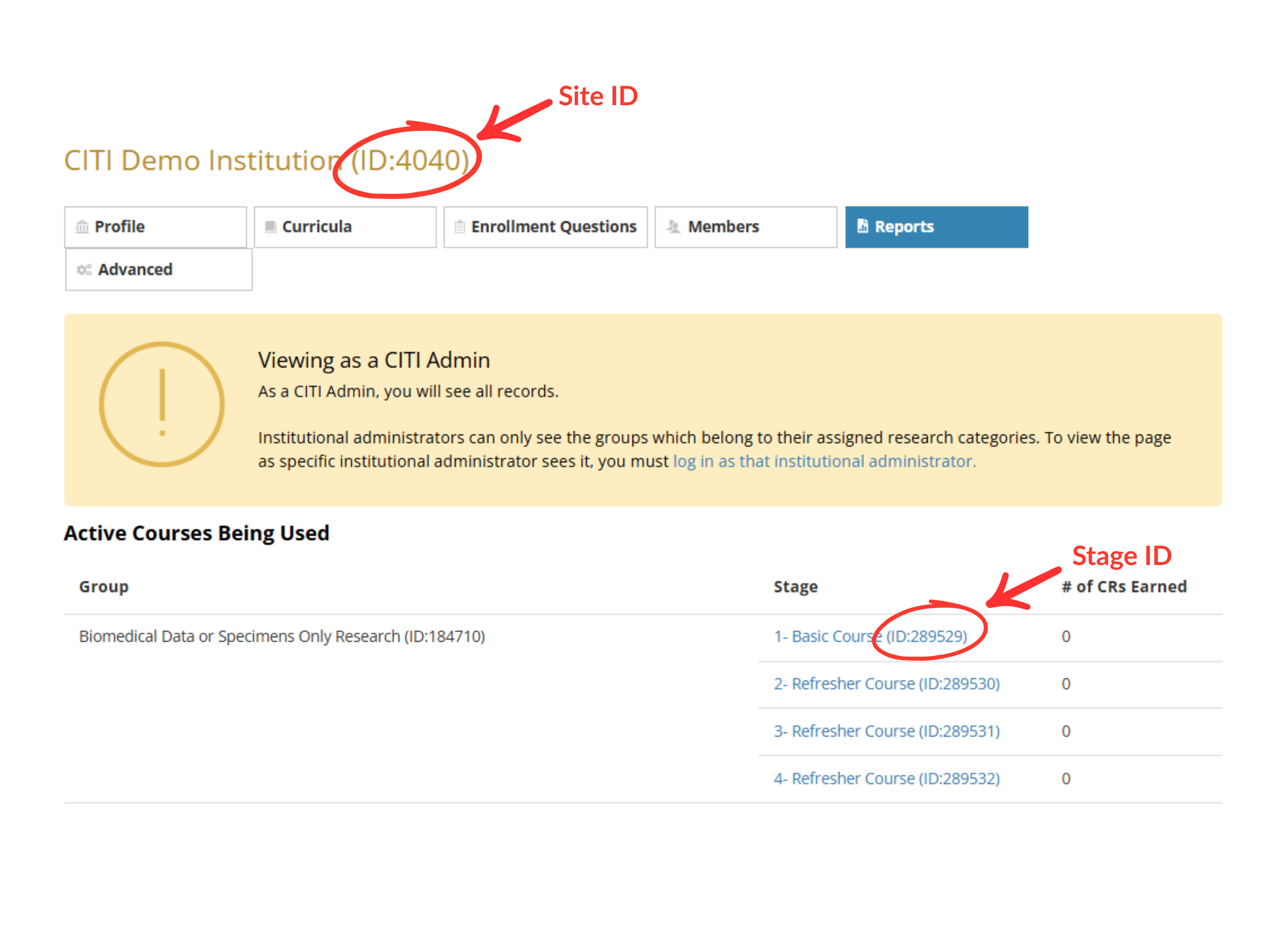The width and height of the screenshot is (1280, 952).
Task: Open the Enrollment Questions tab
Action: click(x=545, y=227)
